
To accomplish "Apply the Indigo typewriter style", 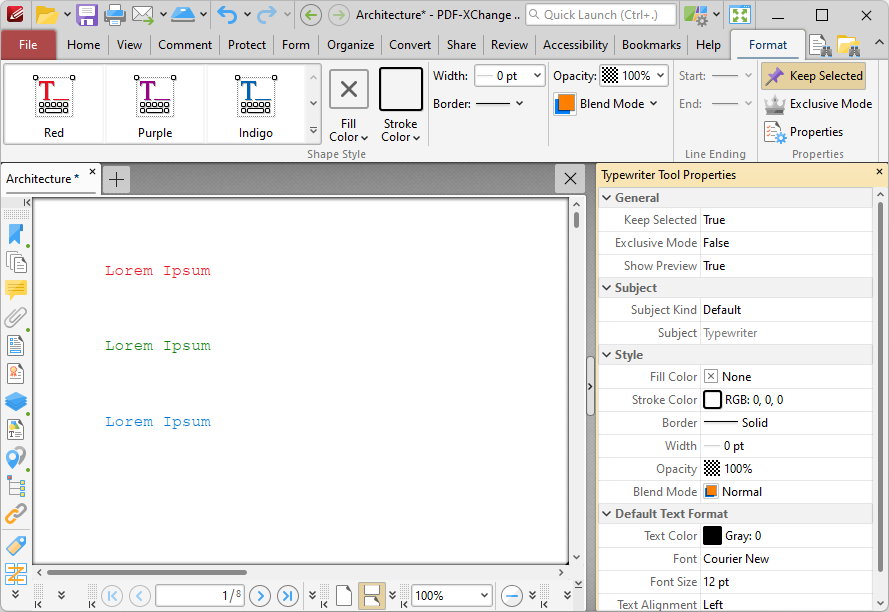I will pyautogui.click(x=256, y=104).
